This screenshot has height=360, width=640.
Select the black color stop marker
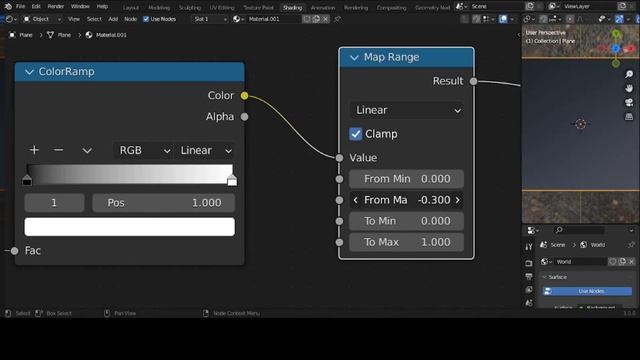[27, 180]
